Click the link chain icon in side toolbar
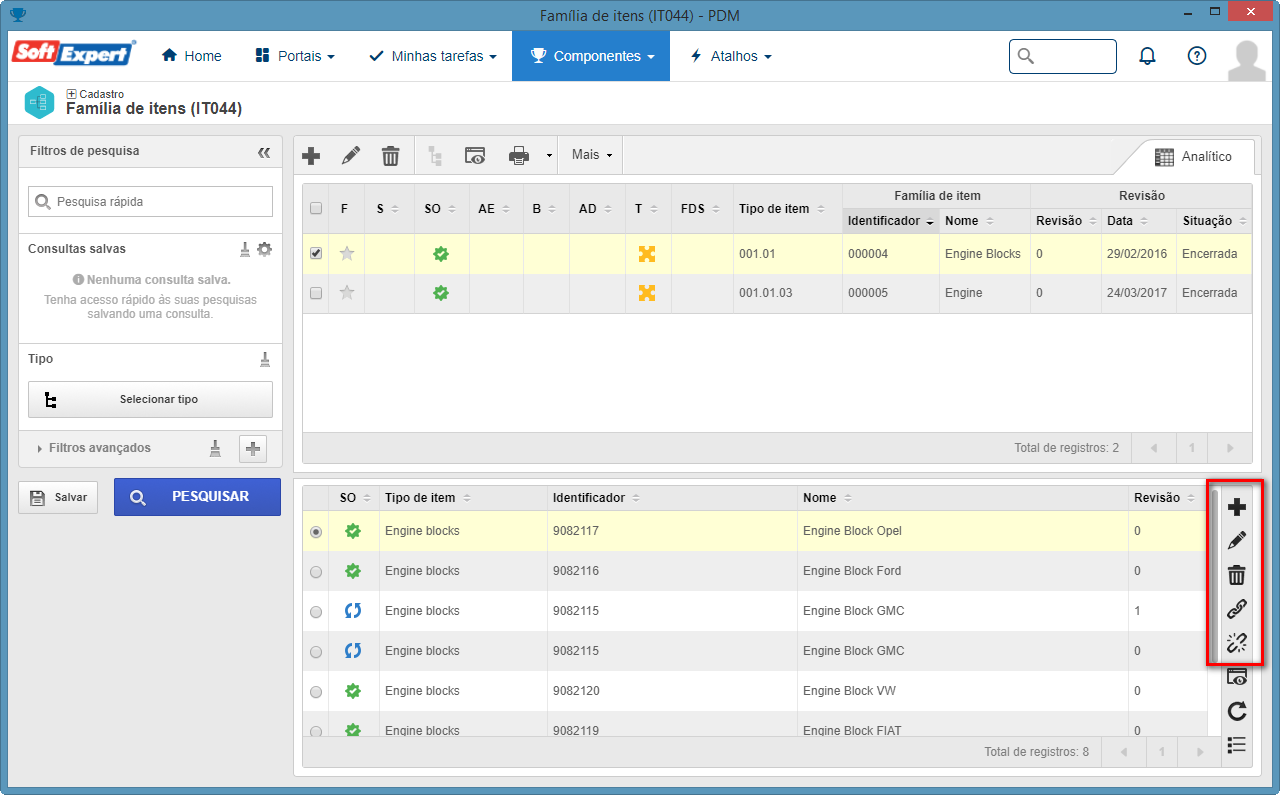 (x=1237, y=609)
